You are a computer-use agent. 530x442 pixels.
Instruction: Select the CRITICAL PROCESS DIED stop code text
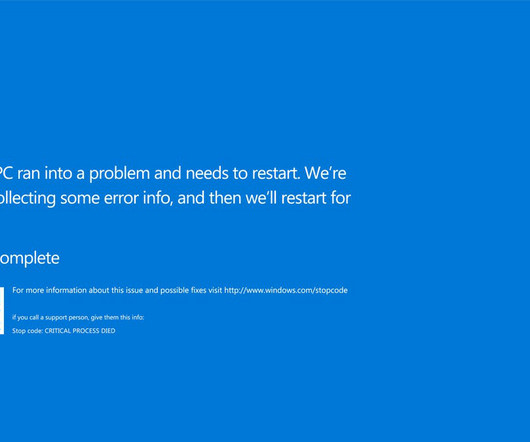click(x=80, y=331)
